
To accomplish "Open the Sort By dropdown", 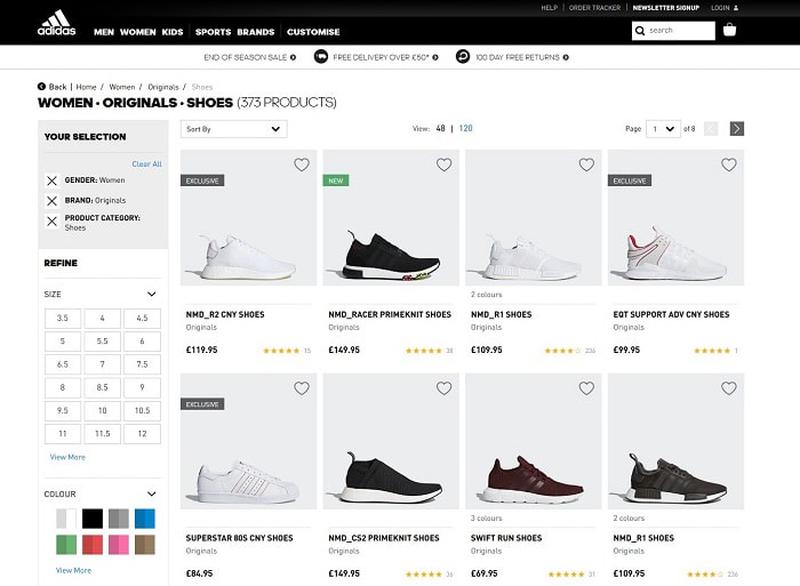I will point(234,129).
